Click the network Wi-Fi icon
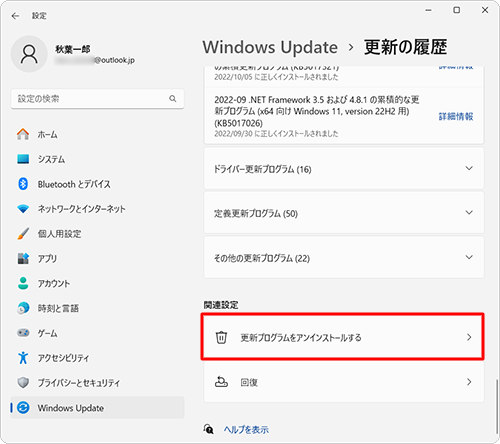500x444 pixels. pyautogui.click(x=23, y=209)
